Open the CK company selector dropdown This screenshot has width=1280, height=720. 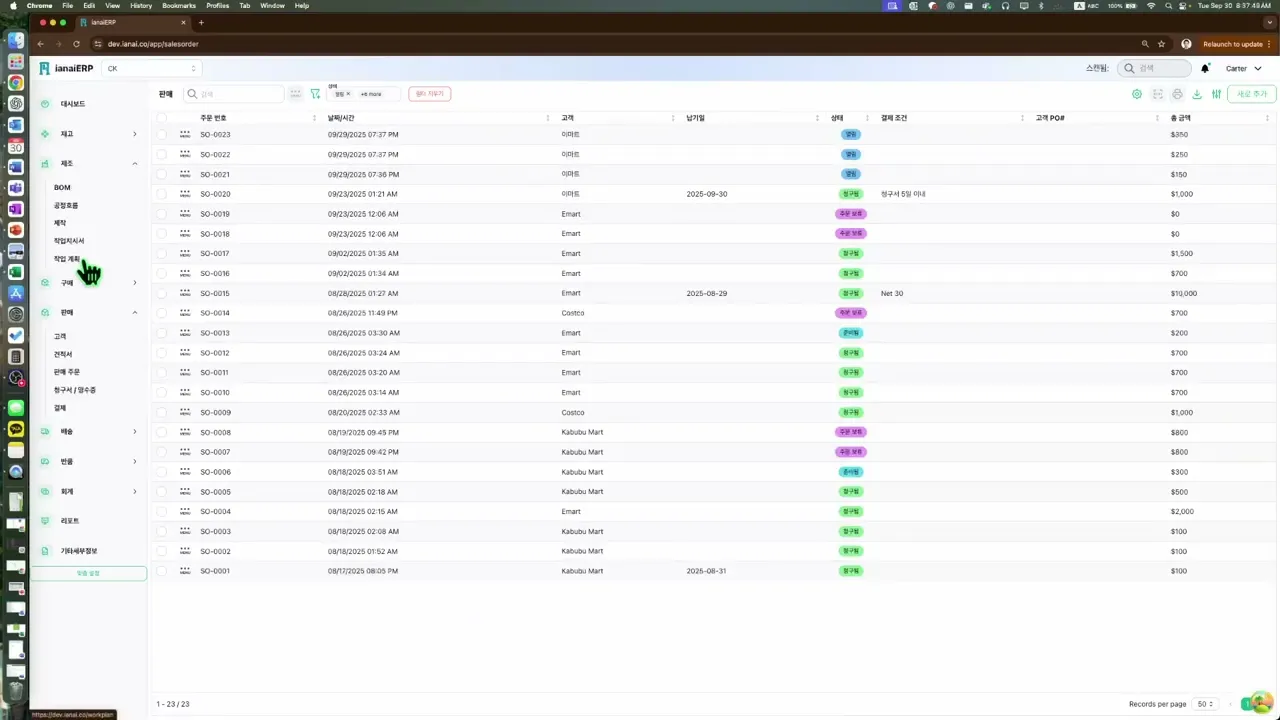(x=151, y=69)
